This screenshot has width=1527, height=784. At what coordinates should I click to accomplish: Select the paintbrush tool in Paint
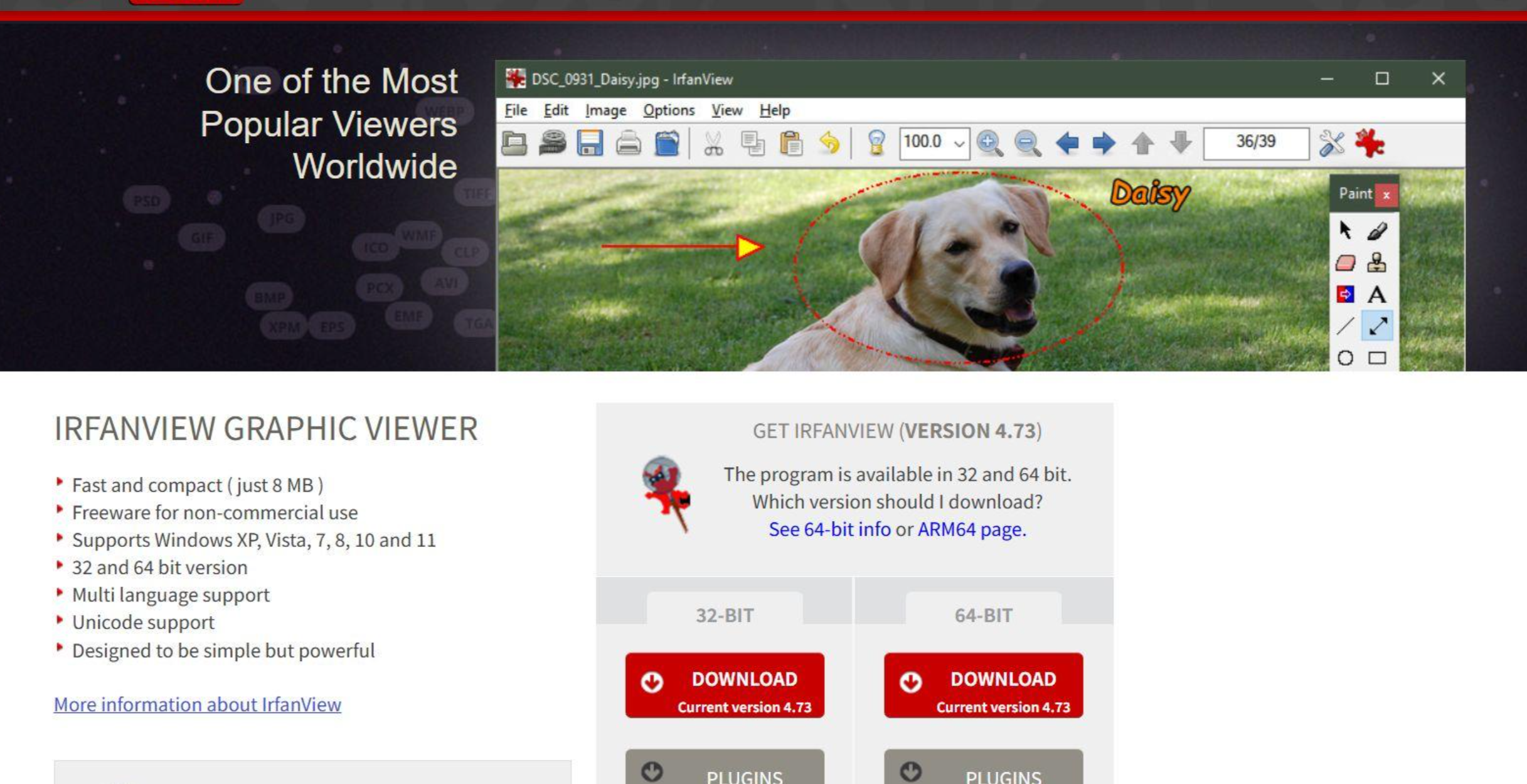pos(1377,231)
